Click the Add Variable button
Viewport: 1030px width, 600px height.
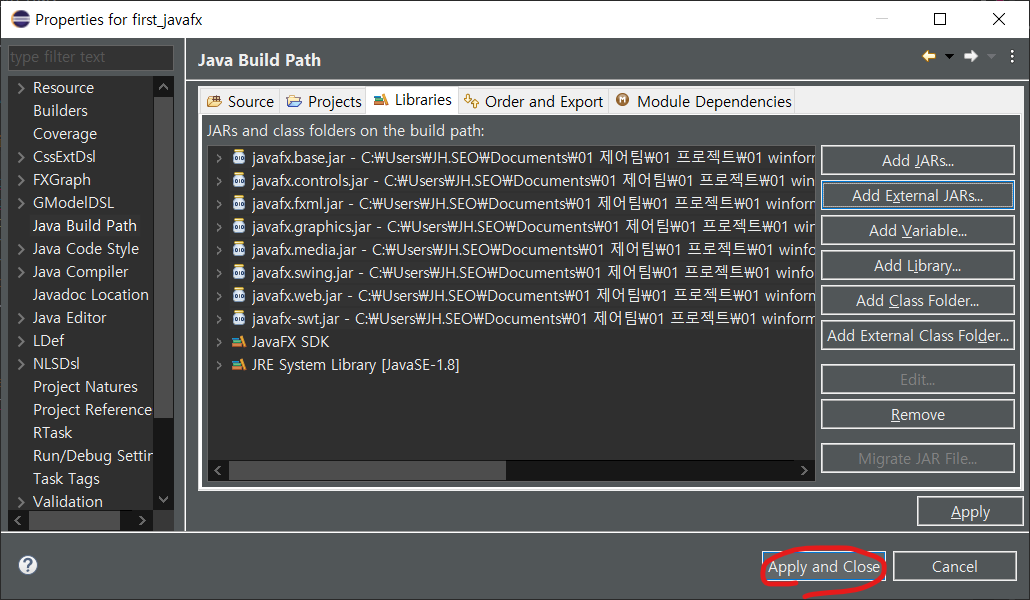pyautogui.click(x=918, y=231)
